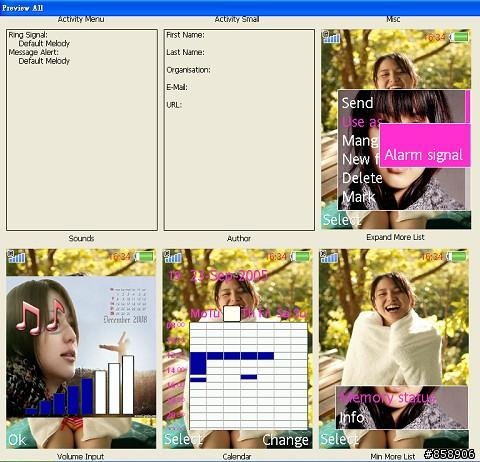
Task: Click battery icon in Expand More List
Action: click(459, 37)
